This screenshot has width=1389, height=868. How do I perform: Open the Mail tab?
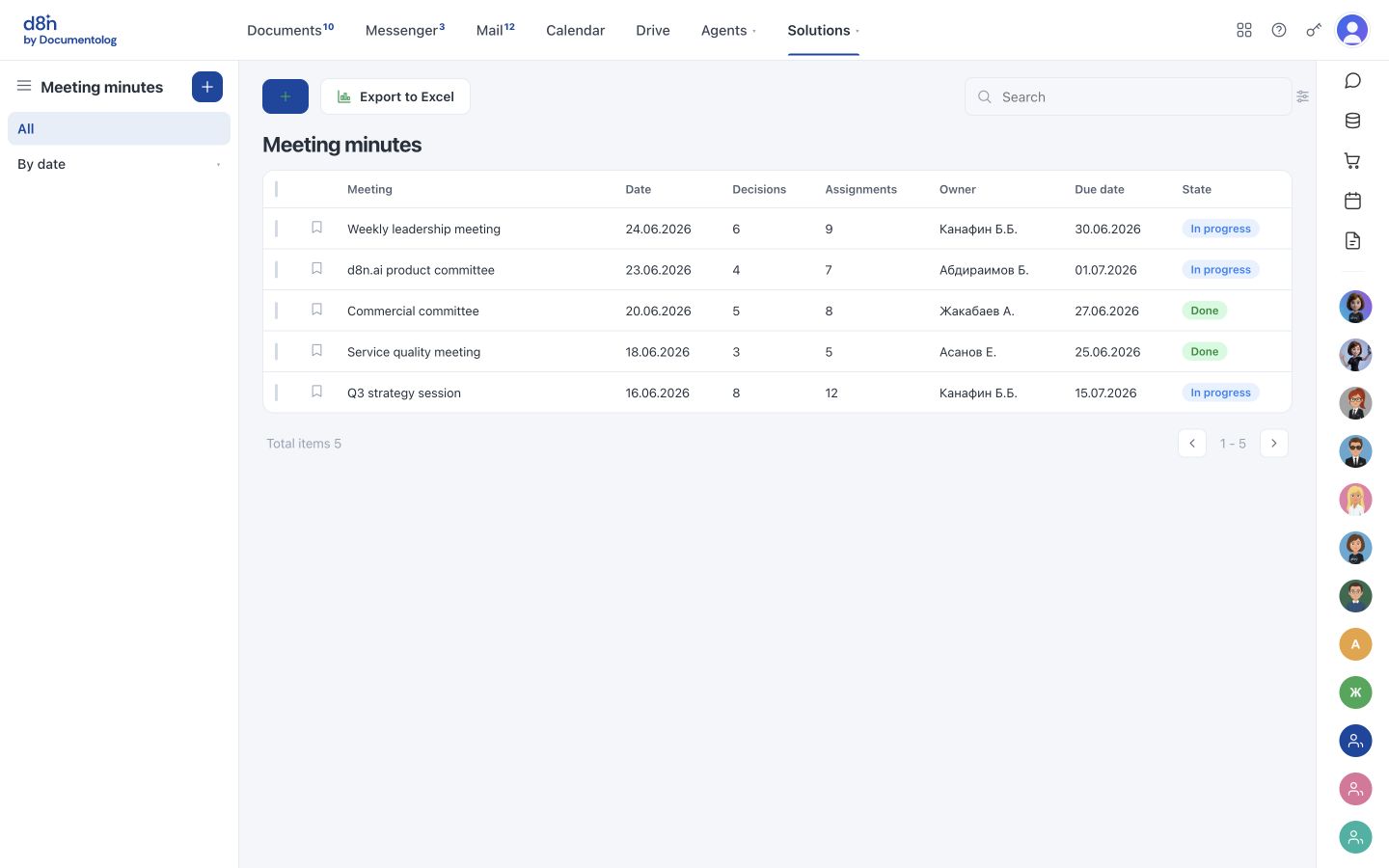click(496, 30)
